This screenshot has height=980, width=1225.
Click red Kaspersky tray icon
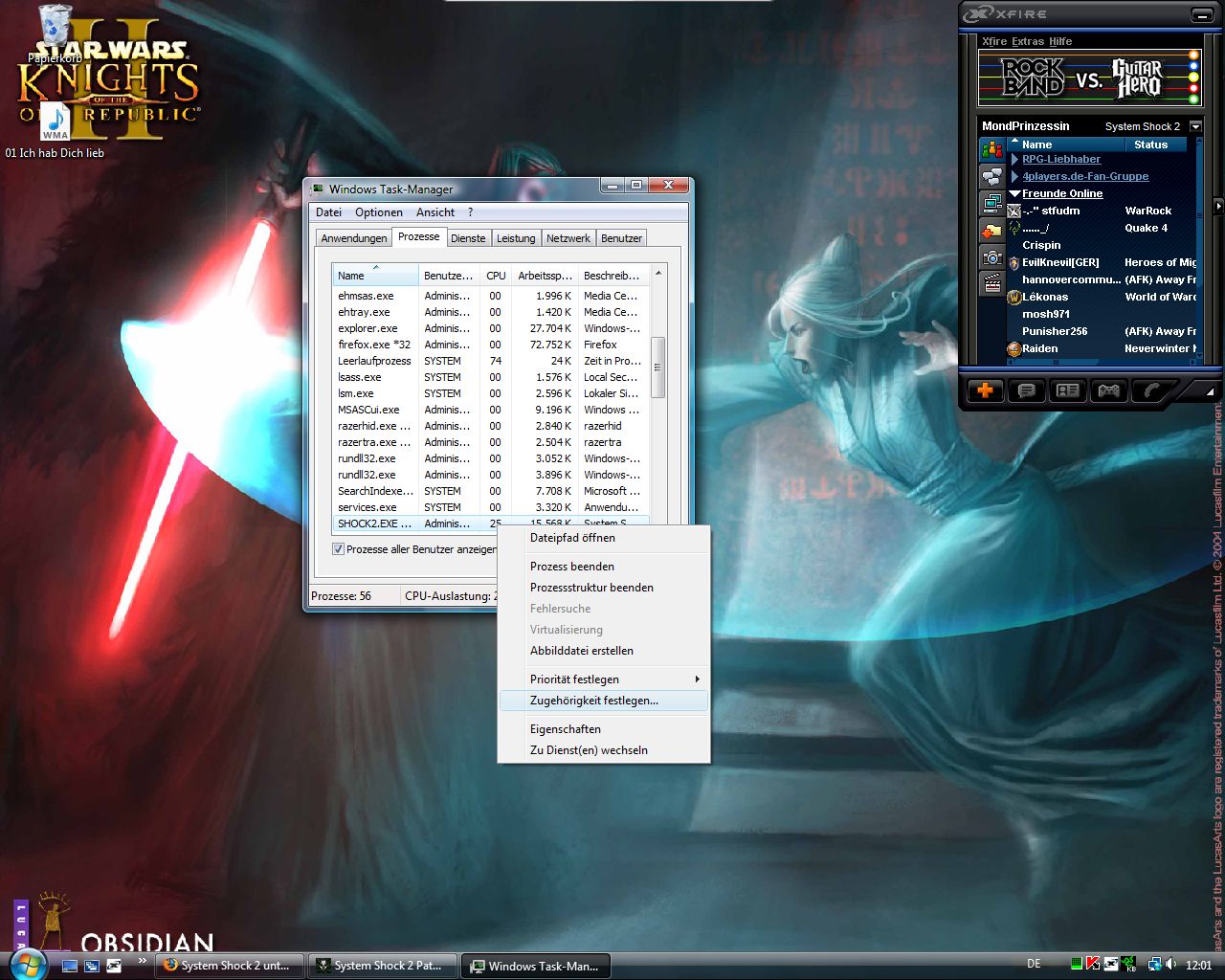(x=1093, y=965)
